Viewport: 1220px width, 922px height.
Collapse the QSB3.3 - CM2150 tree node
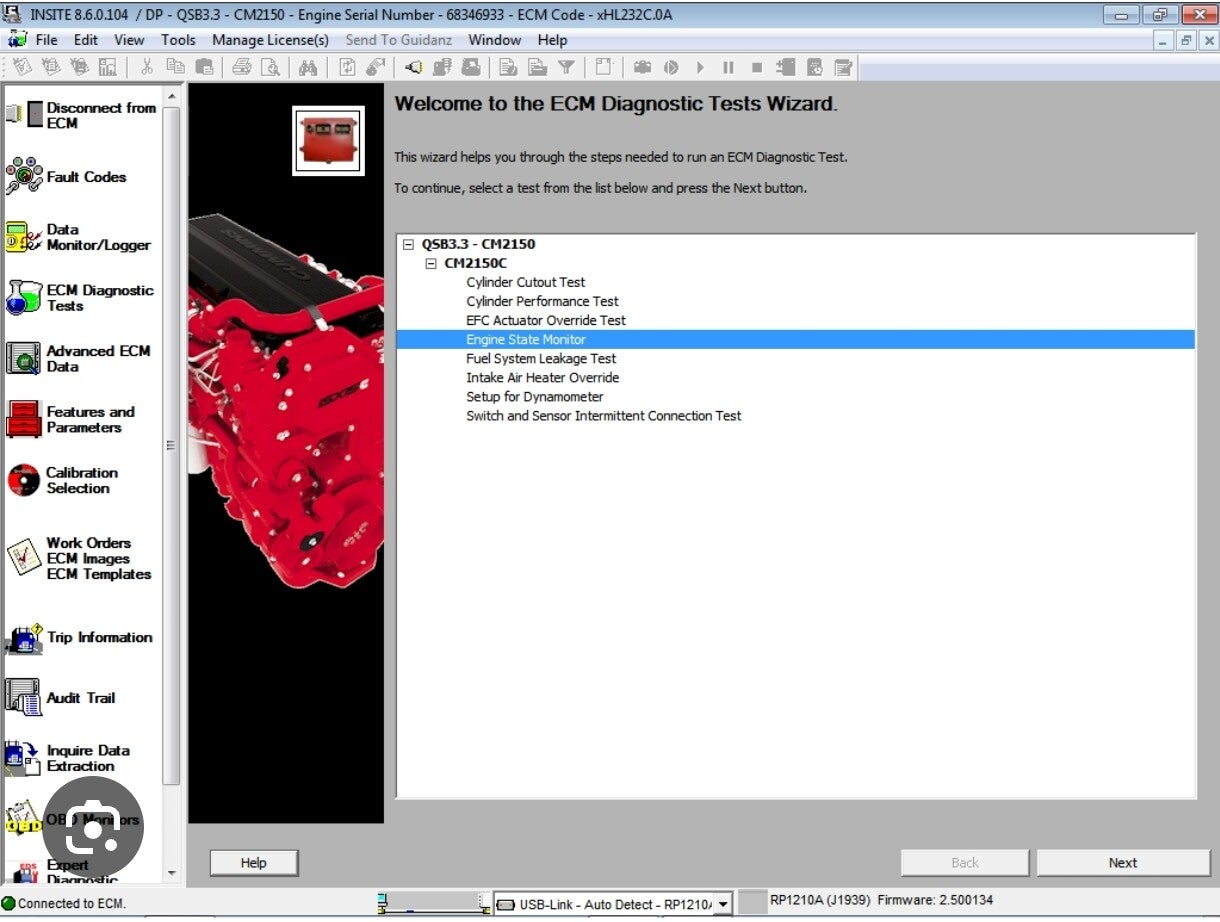[x=408, y=244]
